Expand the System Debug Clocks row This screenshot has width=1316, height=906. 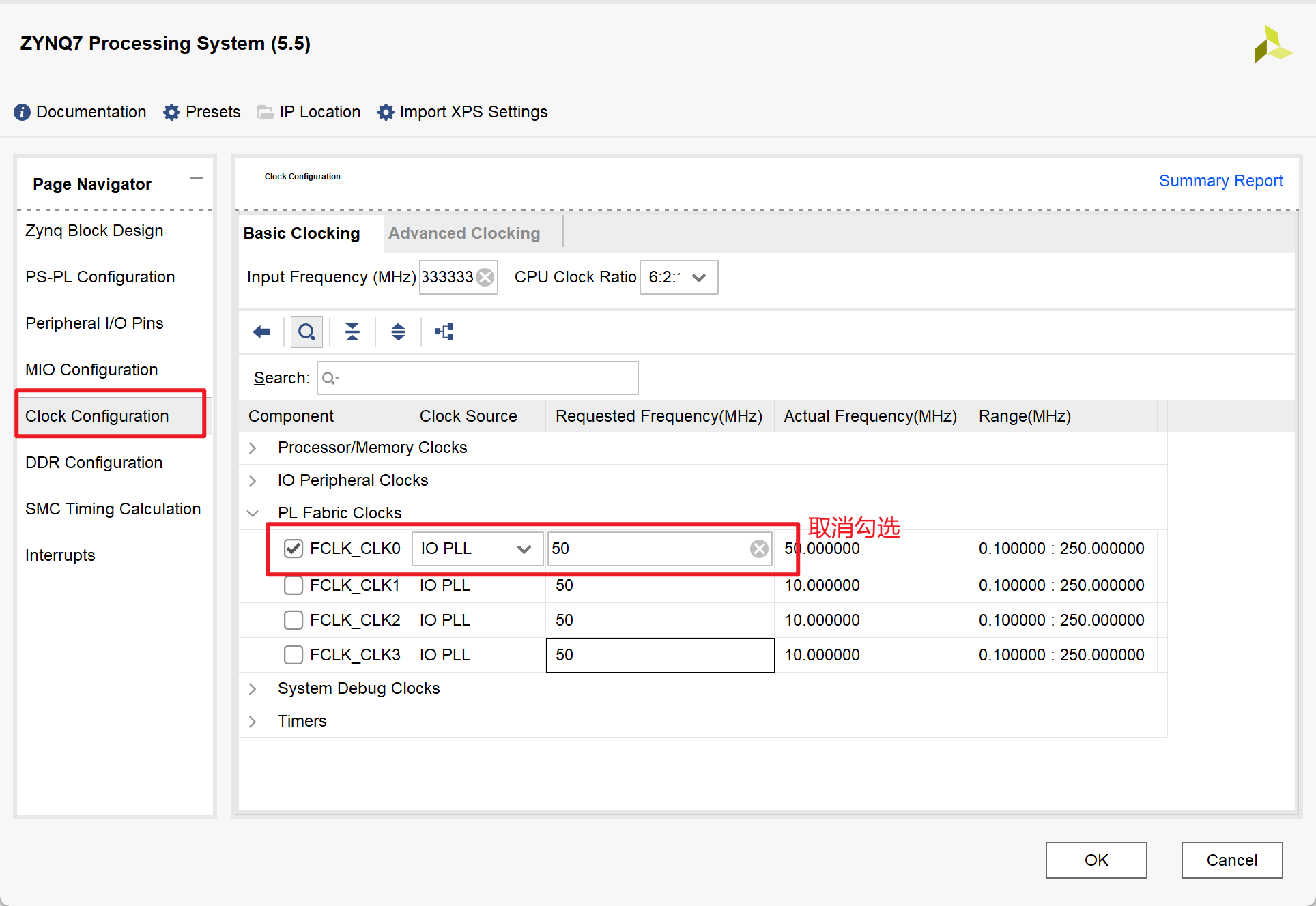253,689
